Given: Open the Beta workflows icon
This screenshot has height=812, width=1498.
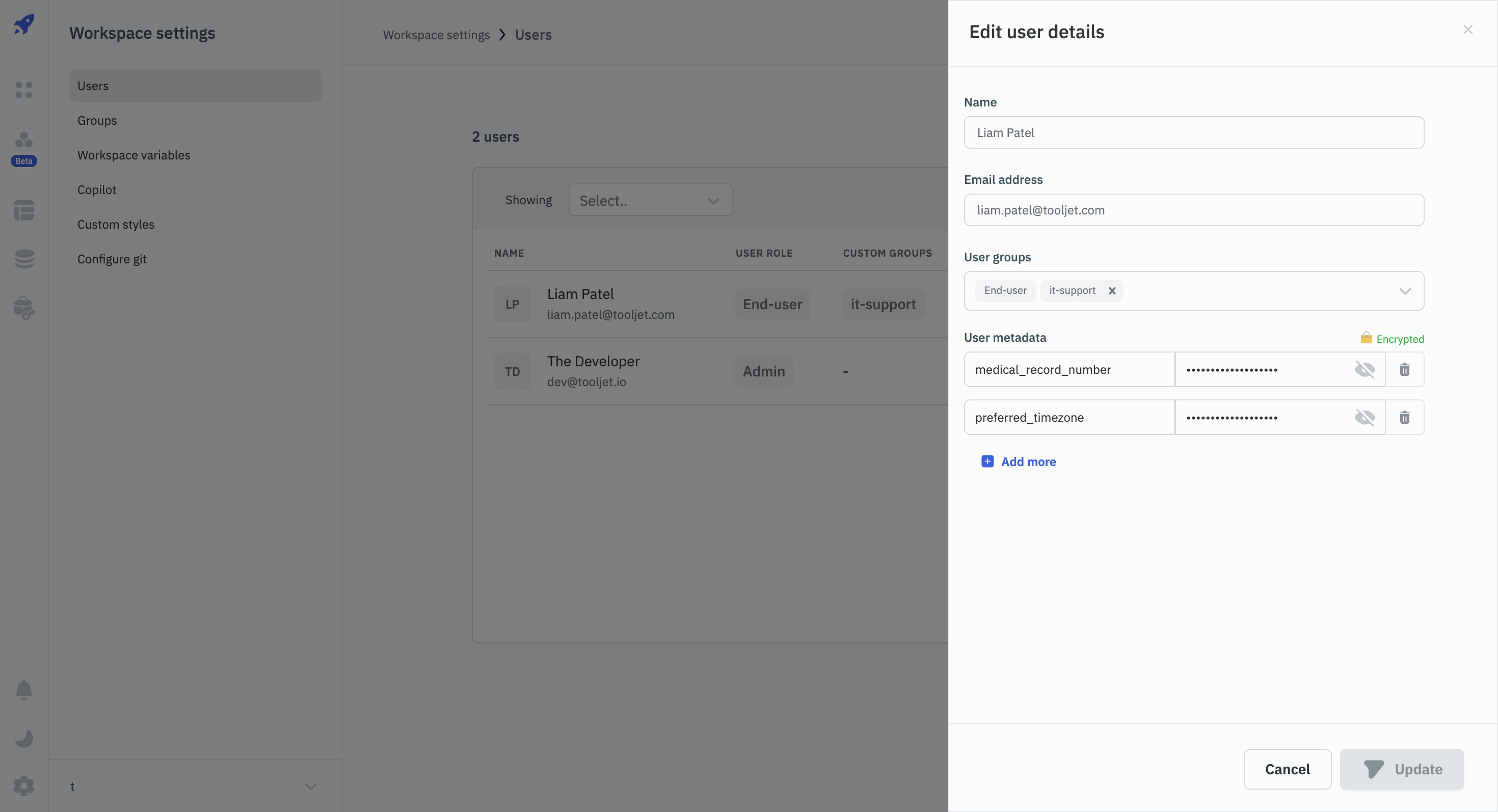Looking at the screenshot, I should click(x=24, y=141).
